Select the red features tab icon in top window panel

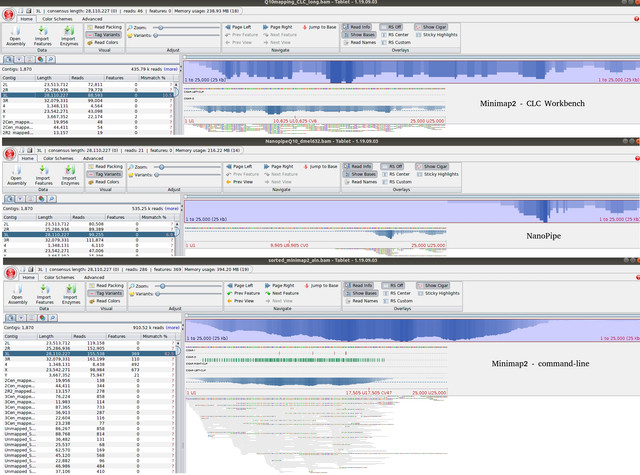(30, 60)
